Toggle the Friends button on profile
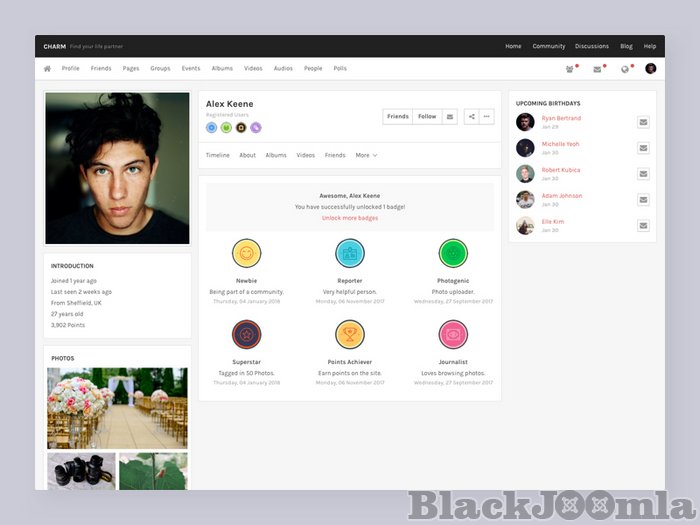This screenshot has width=700, height=525. (x=398, y=117)
